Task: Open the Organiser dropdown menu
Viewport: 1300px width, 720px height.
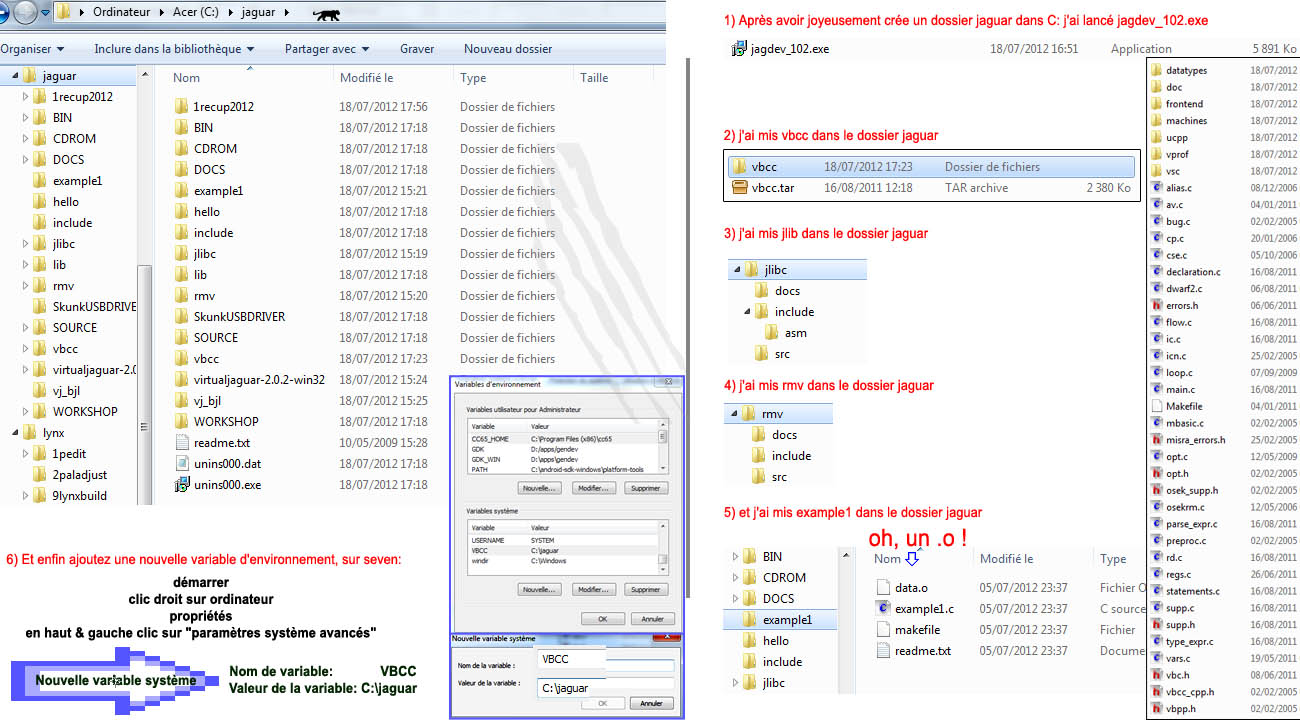Action: [32, 49]
